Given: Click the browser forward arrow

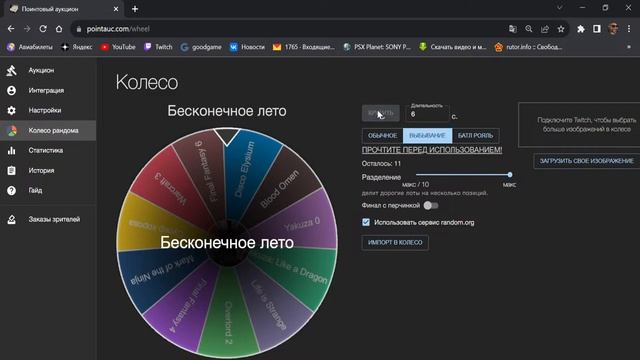Looking at the screenshot, I should (x=27, y=29).
